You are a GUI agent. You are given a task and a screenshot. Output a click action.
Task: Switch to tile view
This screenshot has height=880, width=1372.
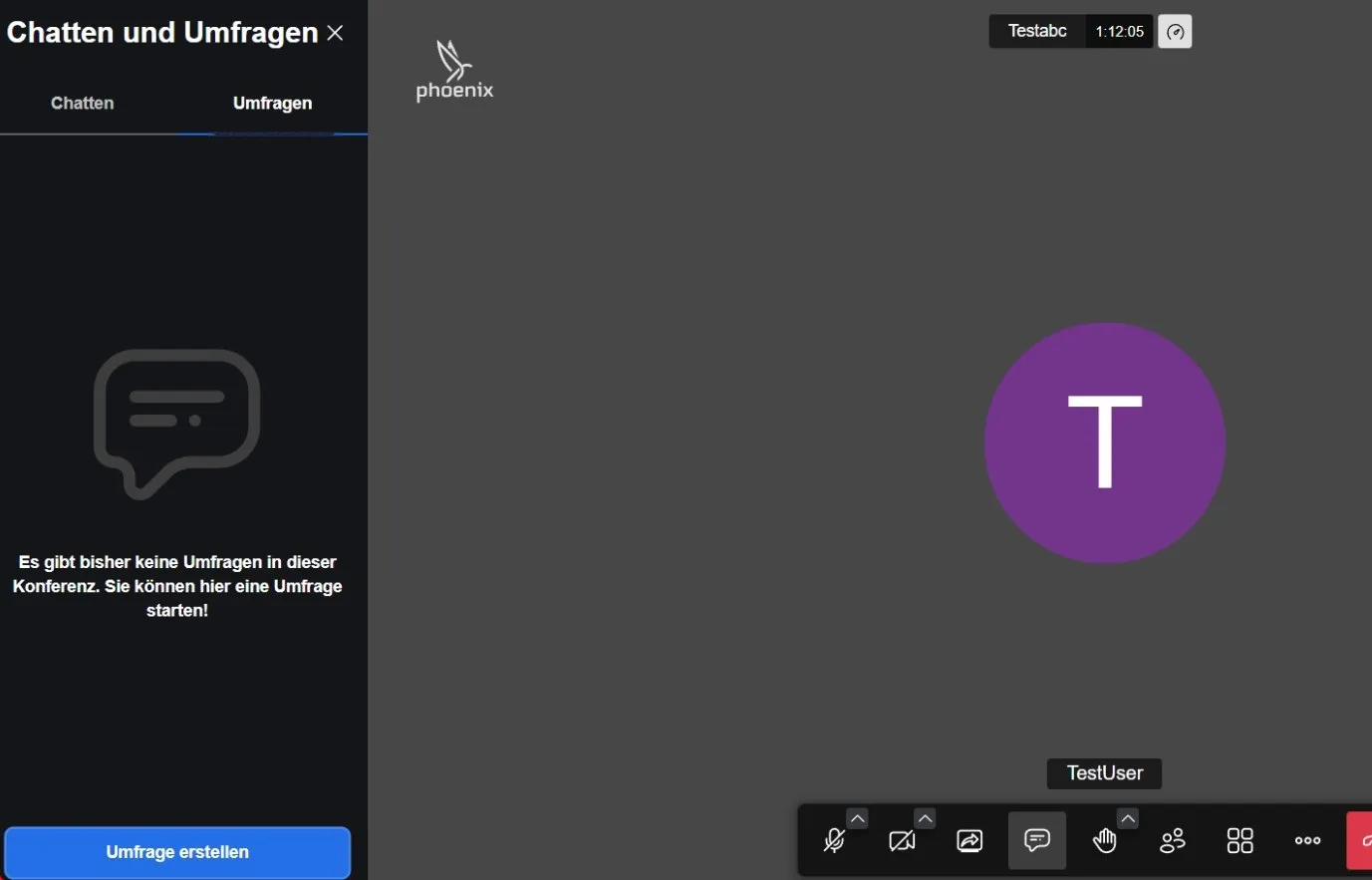1240,841
